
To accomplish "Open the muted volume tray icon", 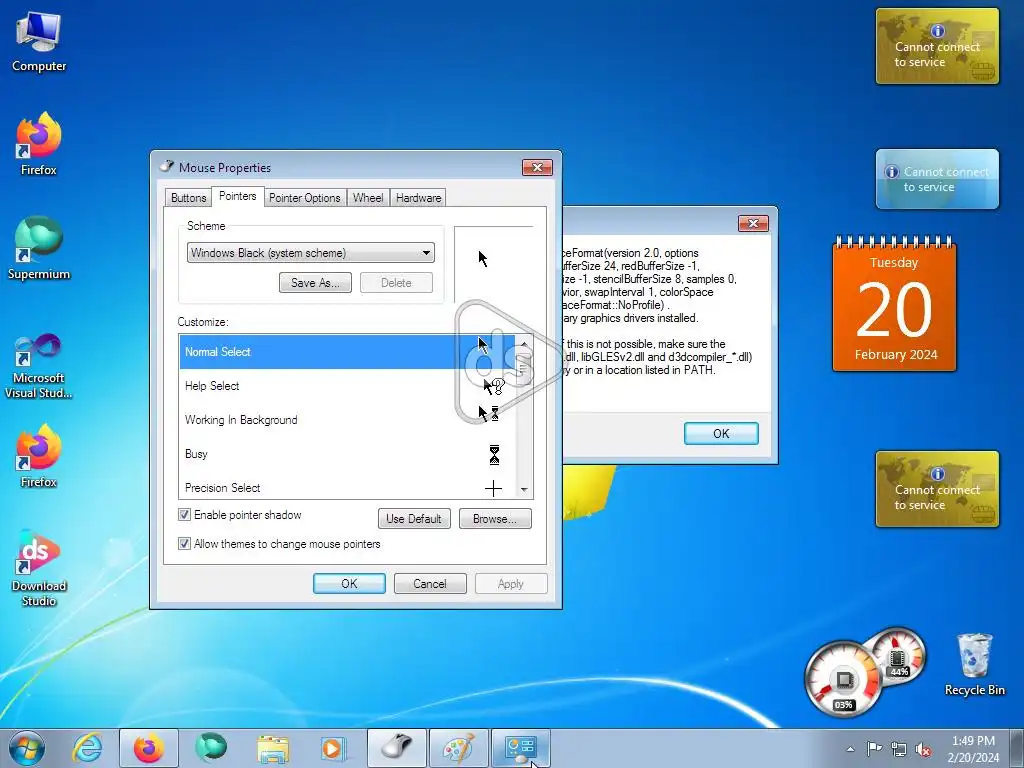I will coord(923,749).
